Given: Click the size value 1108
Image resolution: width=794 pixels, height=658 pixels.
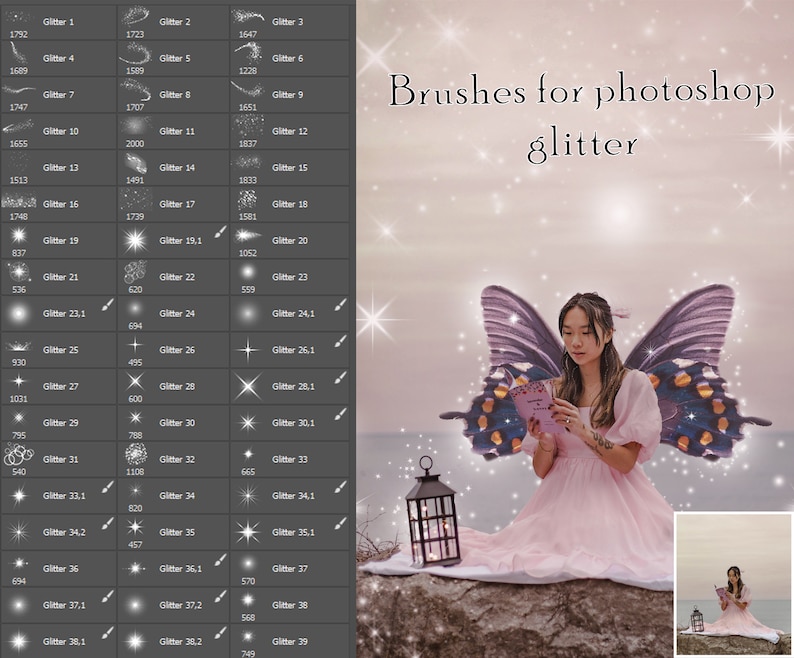Looking at the screenshot, I should coord(135,472).
